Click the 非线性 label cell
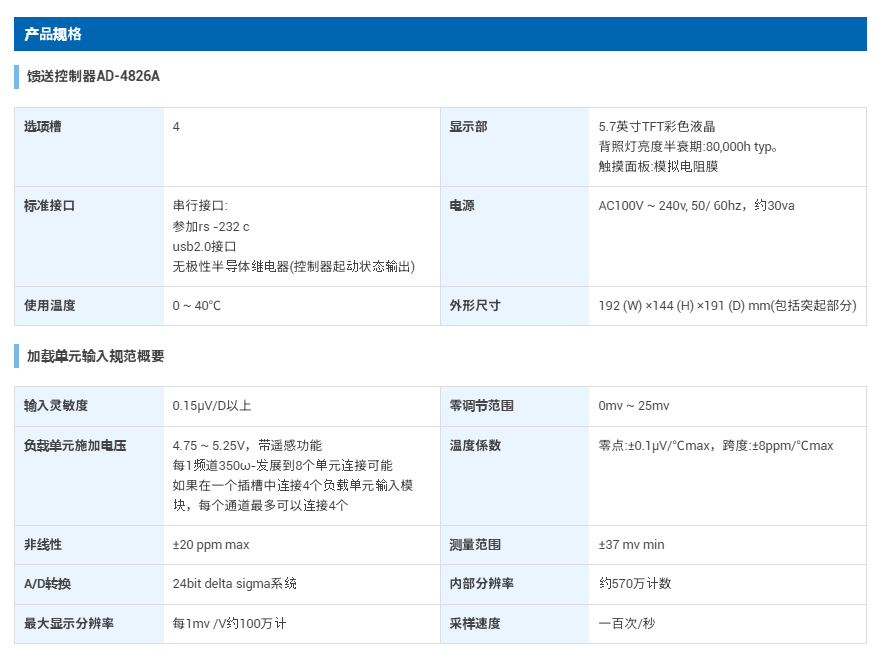The width and height of the screenshot is (884, 660). click(x=89, y=546)
